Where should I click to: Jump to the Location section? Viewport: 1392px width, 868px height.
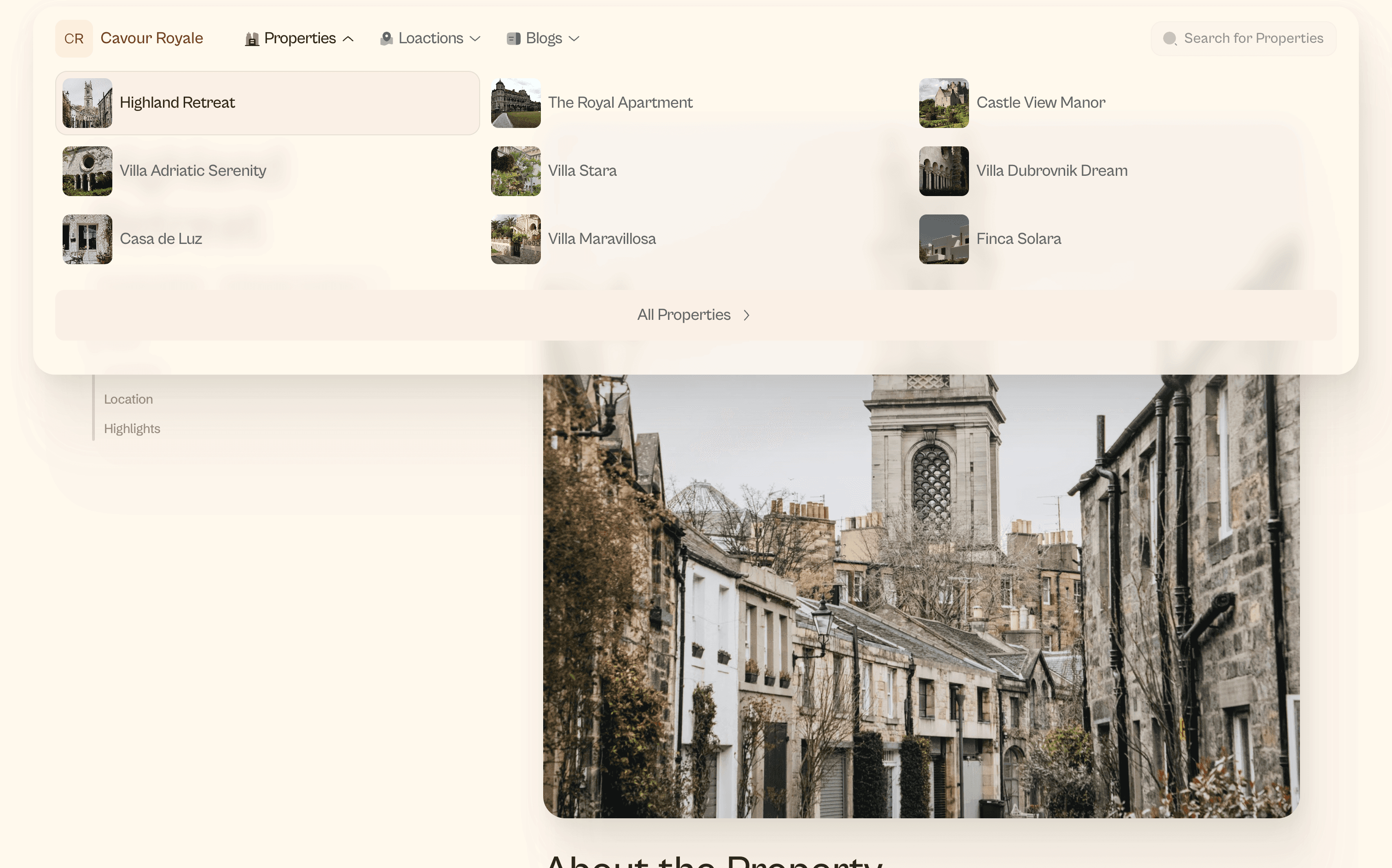coord(128,399)
